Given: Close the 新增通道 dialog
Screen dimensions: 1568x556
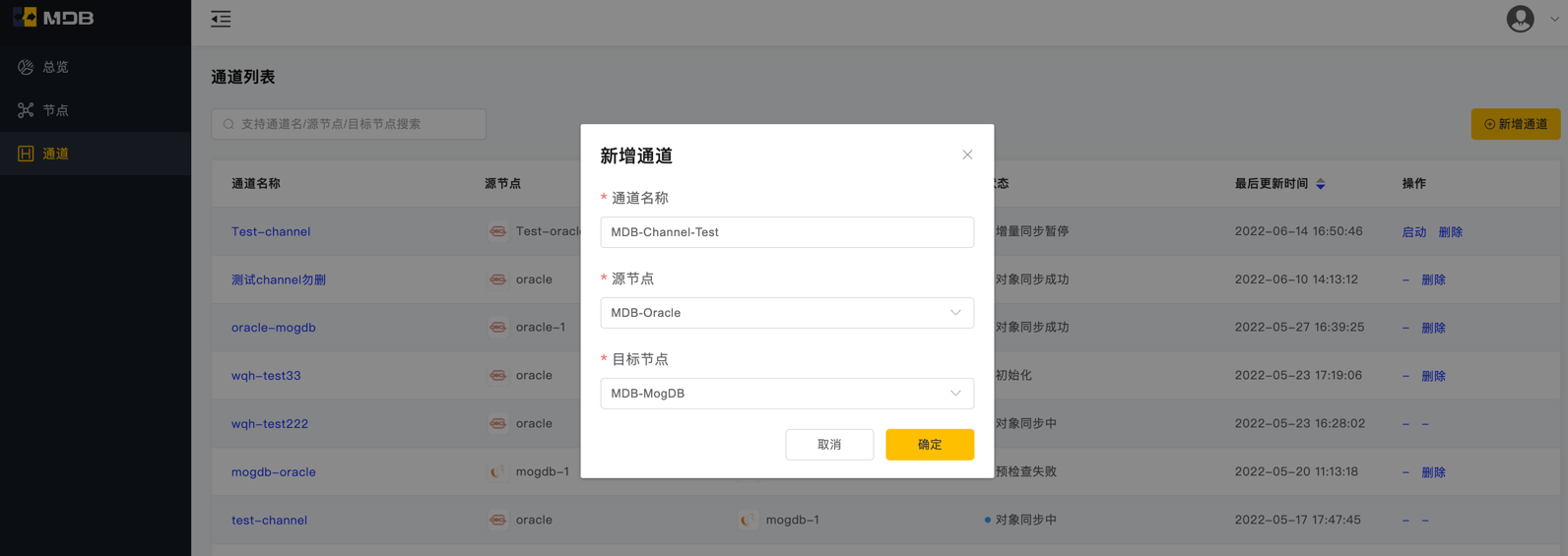Looking at the screenshot, I should 967,154.
